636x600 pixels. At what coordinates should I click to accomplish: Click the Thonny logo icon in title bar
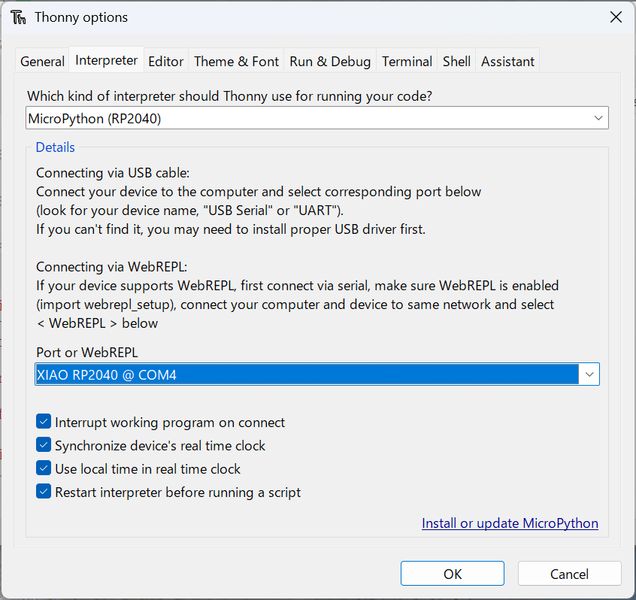click(x=18, y=17)
